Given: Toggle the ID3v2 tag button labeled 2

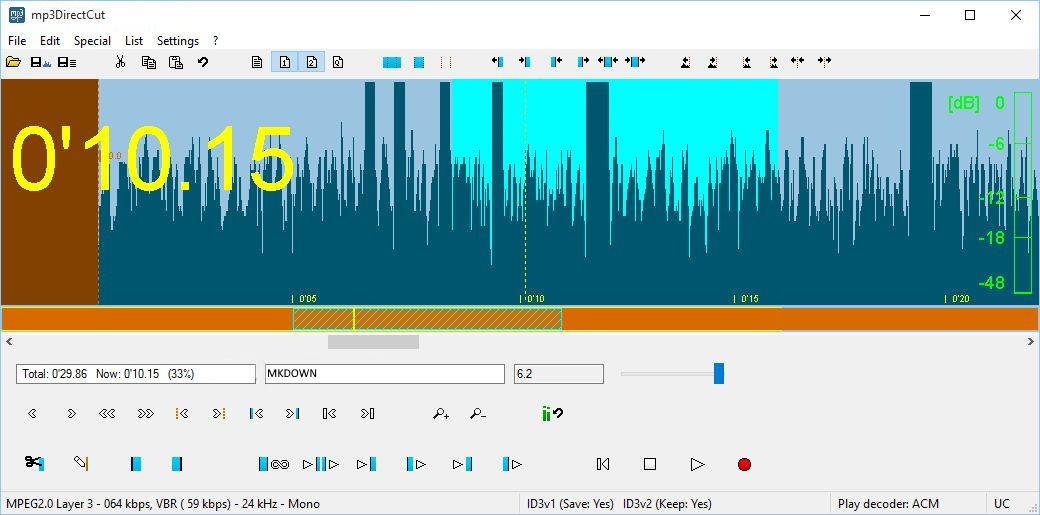Looking at the screenshot, I should [311, 62].
